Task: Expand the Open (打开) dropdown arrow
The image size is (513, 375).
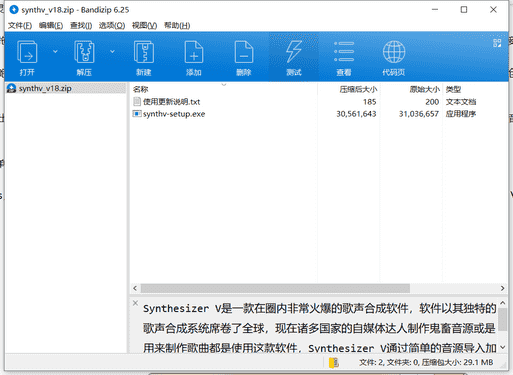Action: pos(55,51)
